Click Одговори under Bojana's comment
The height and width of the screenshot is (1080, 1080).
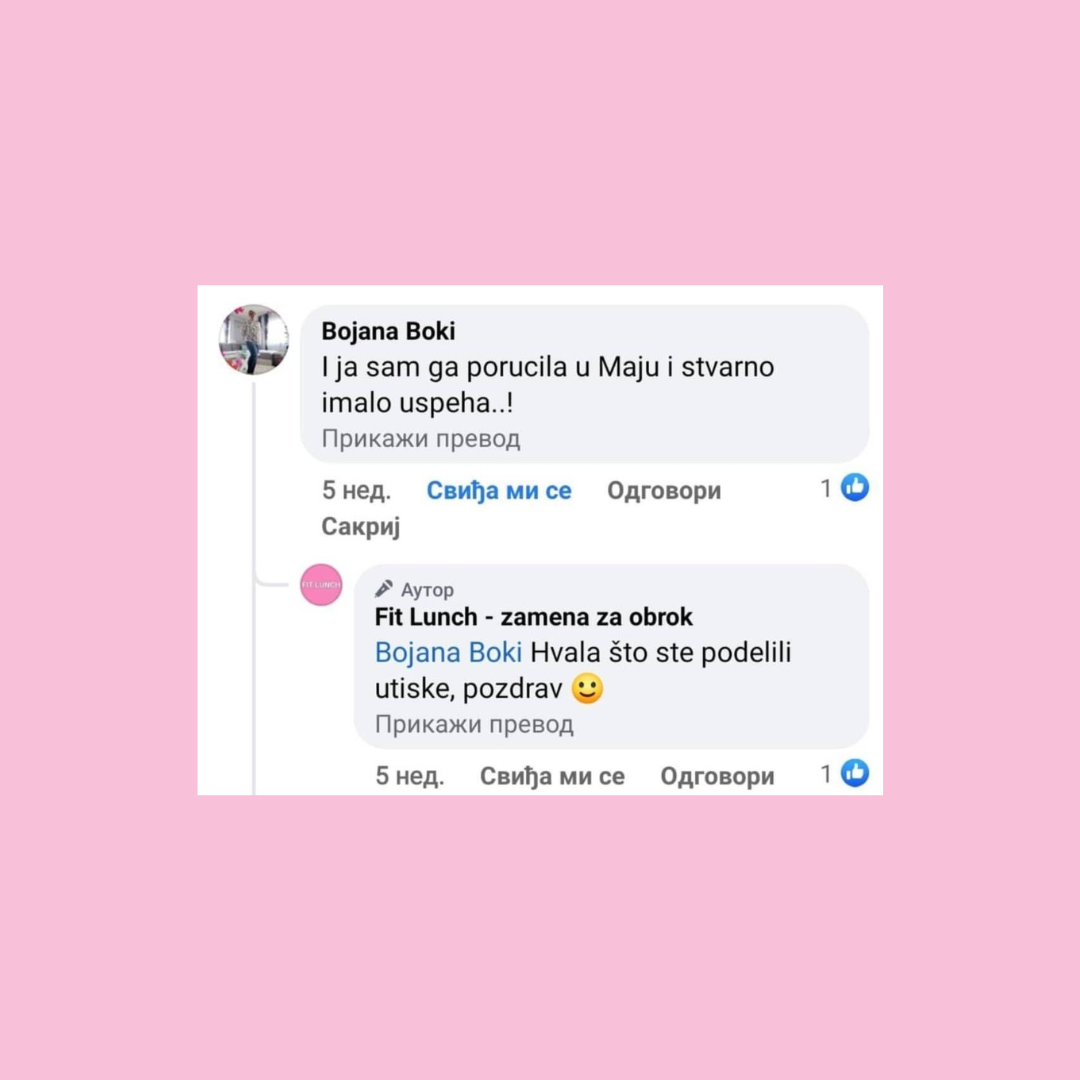click(664, 490)
